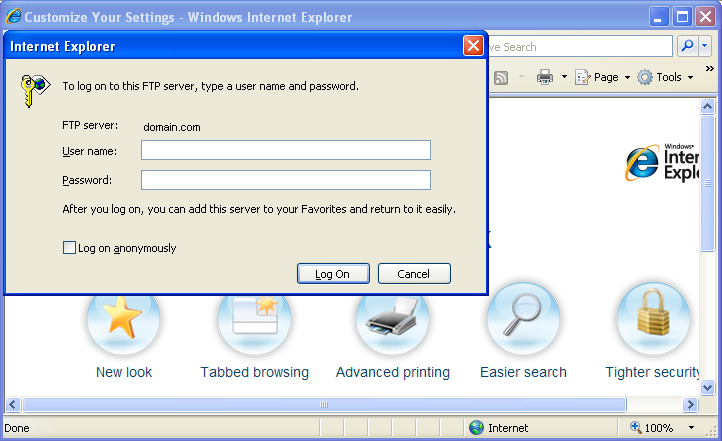Click the Password input field
This screenshot has height=441, width=722.
click(286, 180)
